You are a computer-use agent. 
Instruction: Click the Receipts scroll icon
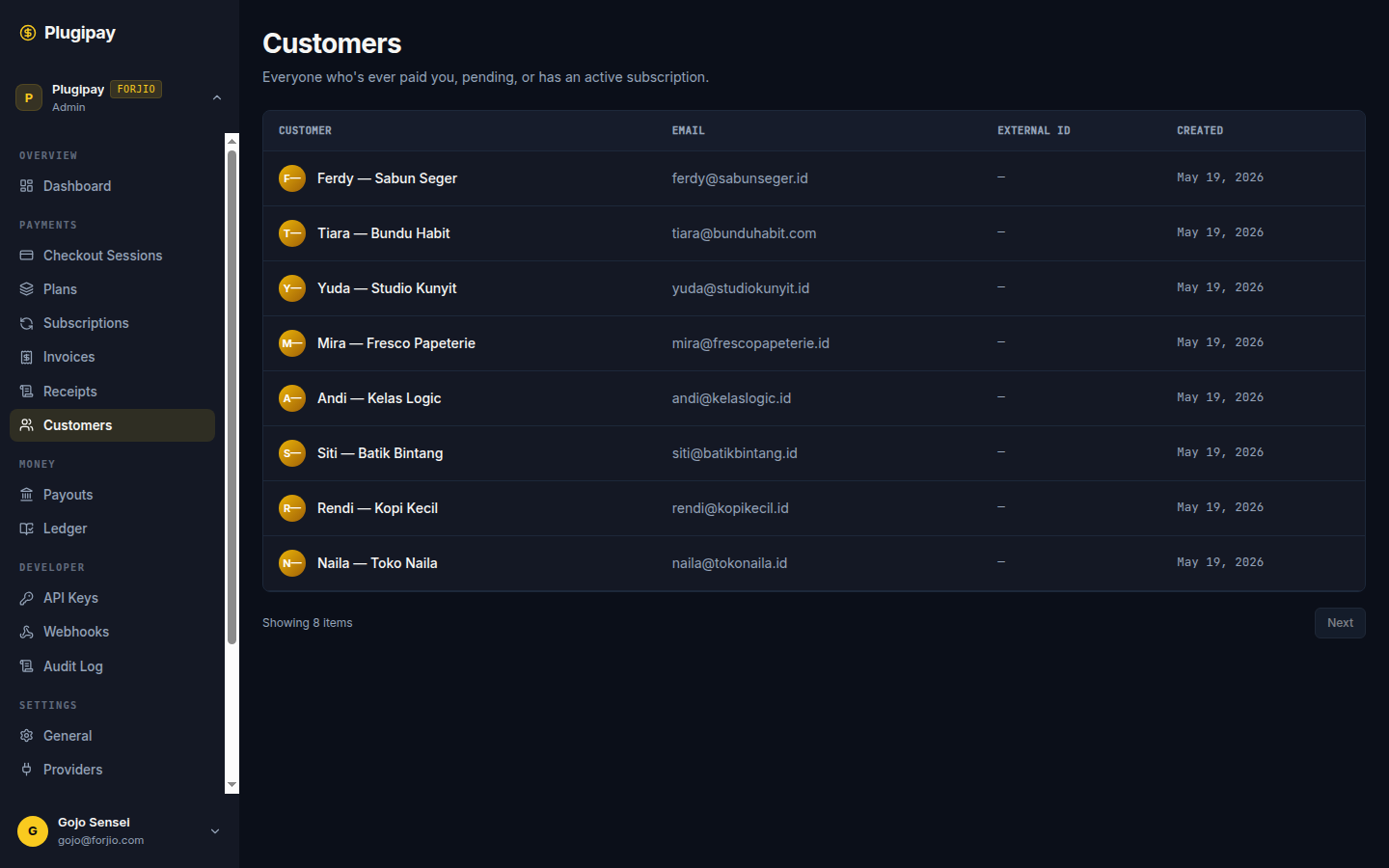tap(27, 392)
